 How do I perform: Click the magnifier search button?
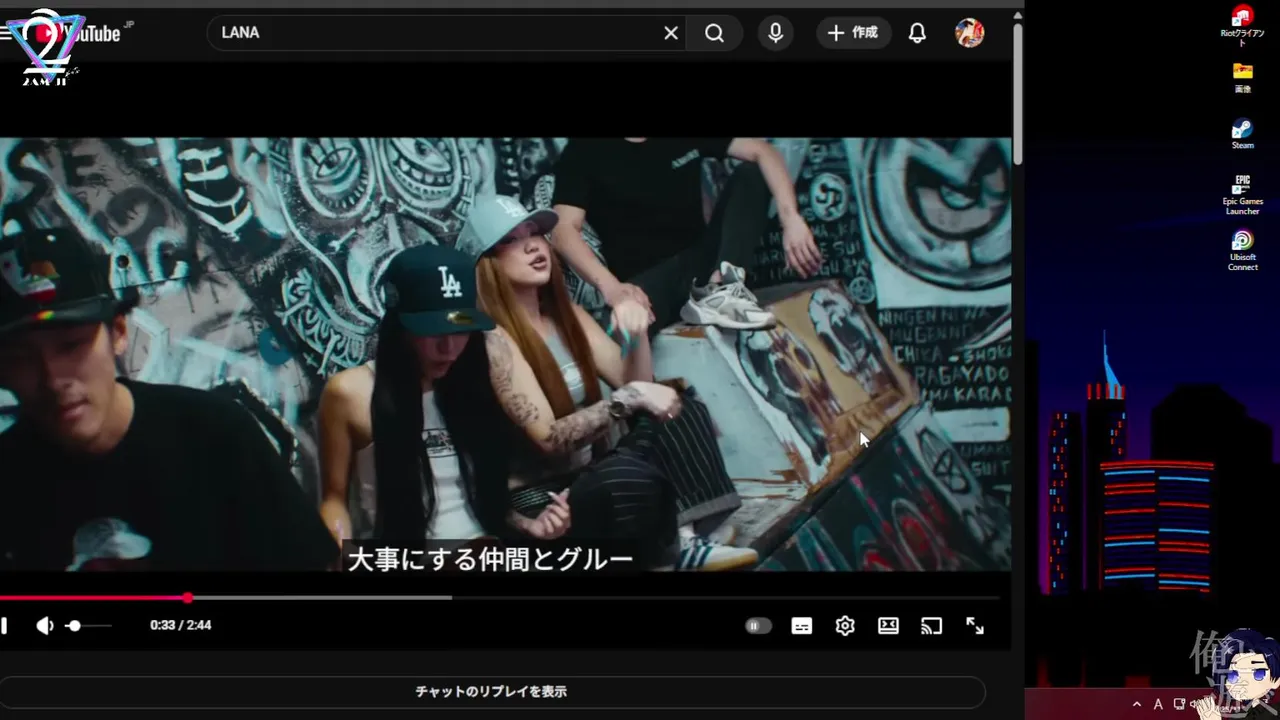coord(714,33)
